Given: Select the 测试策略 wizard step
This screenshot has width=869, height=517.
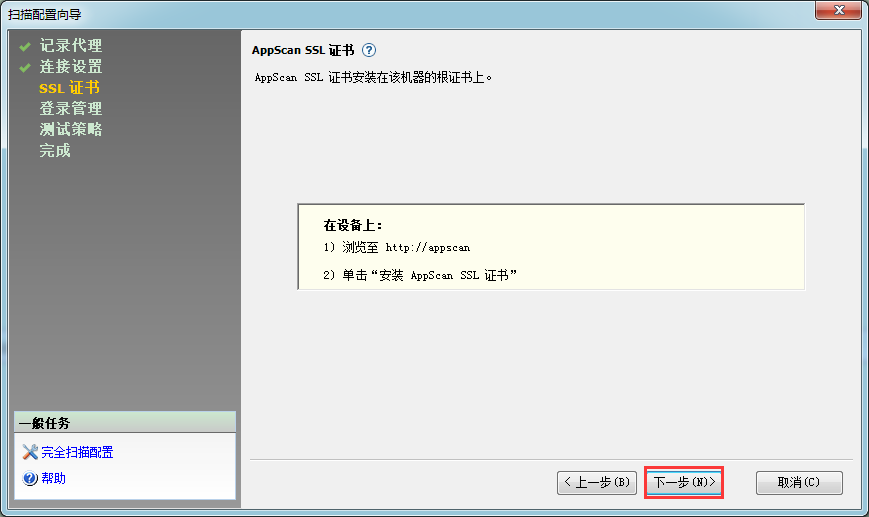Looking at the screenshot, I should 70,130.
